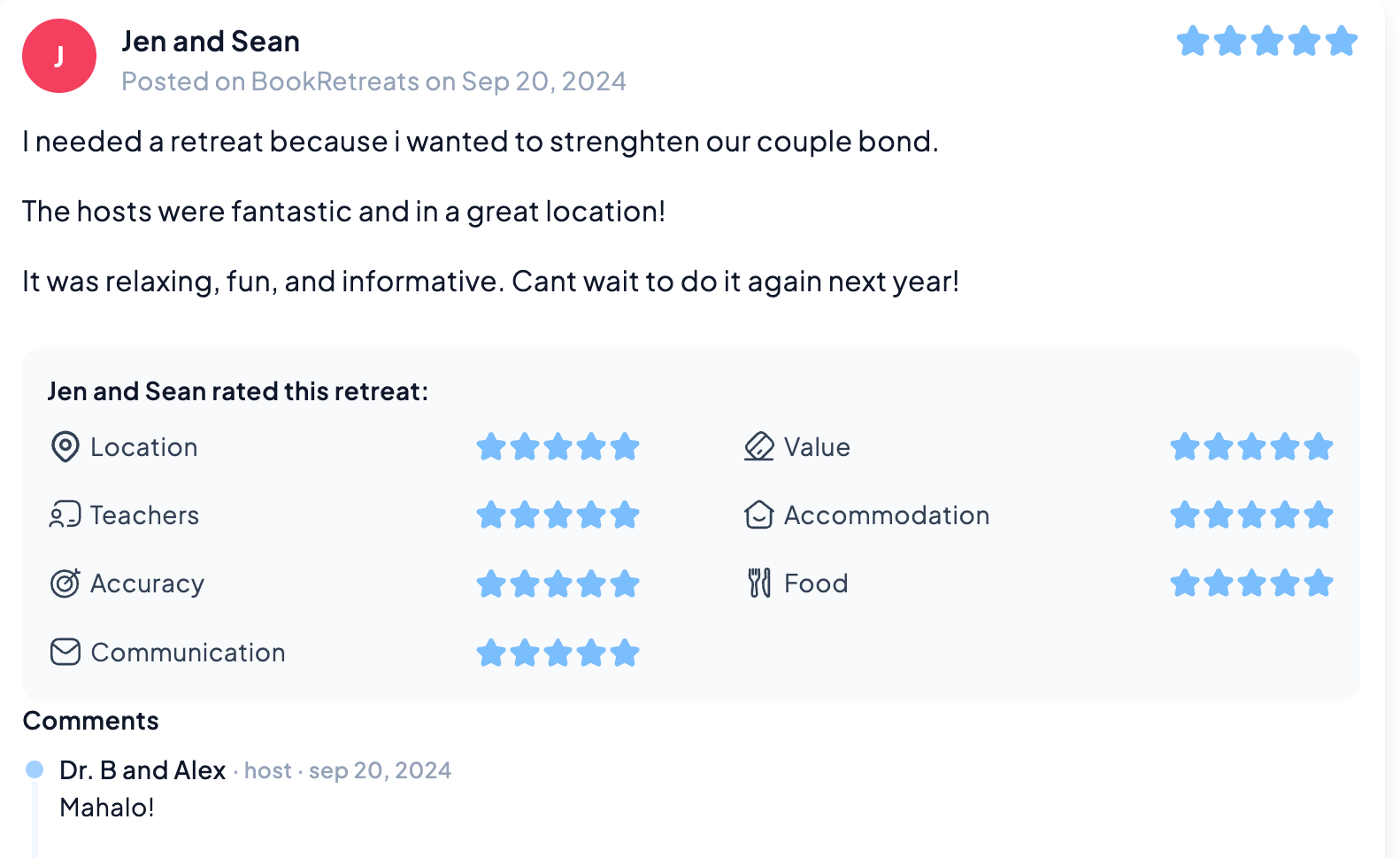Click the Mahalo! host reply text
The height and width of the screenshot is (858, 1400).
tap(107, 808)
